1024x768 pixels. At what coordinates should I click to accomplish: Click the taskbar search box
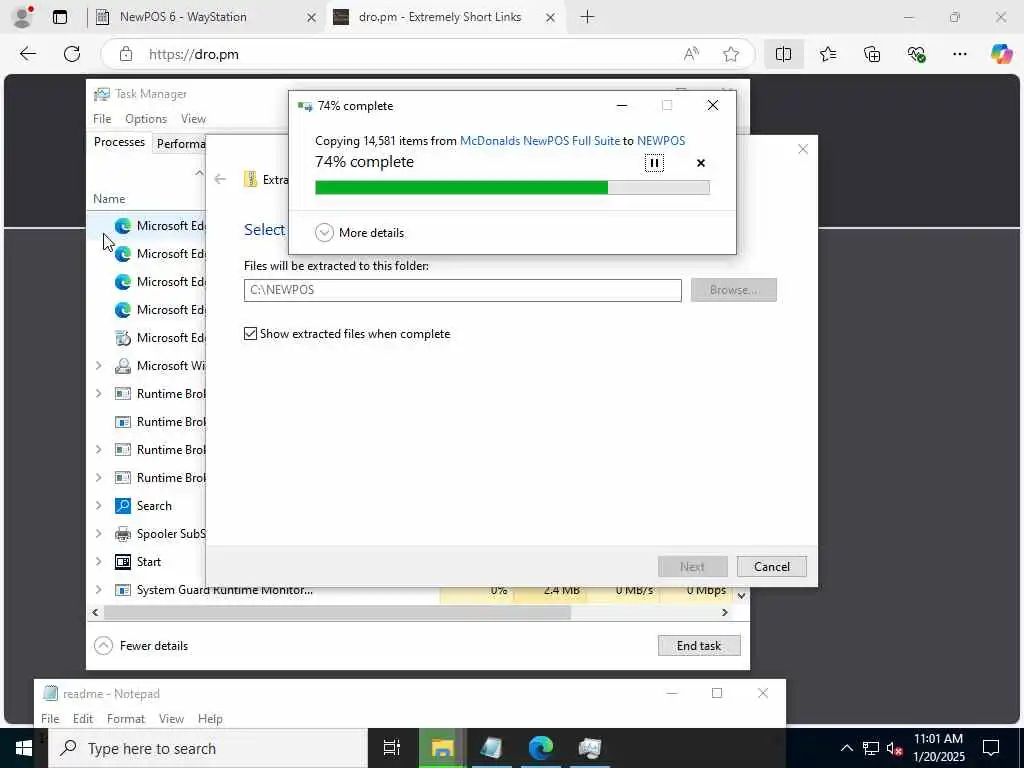pos(208,748)
